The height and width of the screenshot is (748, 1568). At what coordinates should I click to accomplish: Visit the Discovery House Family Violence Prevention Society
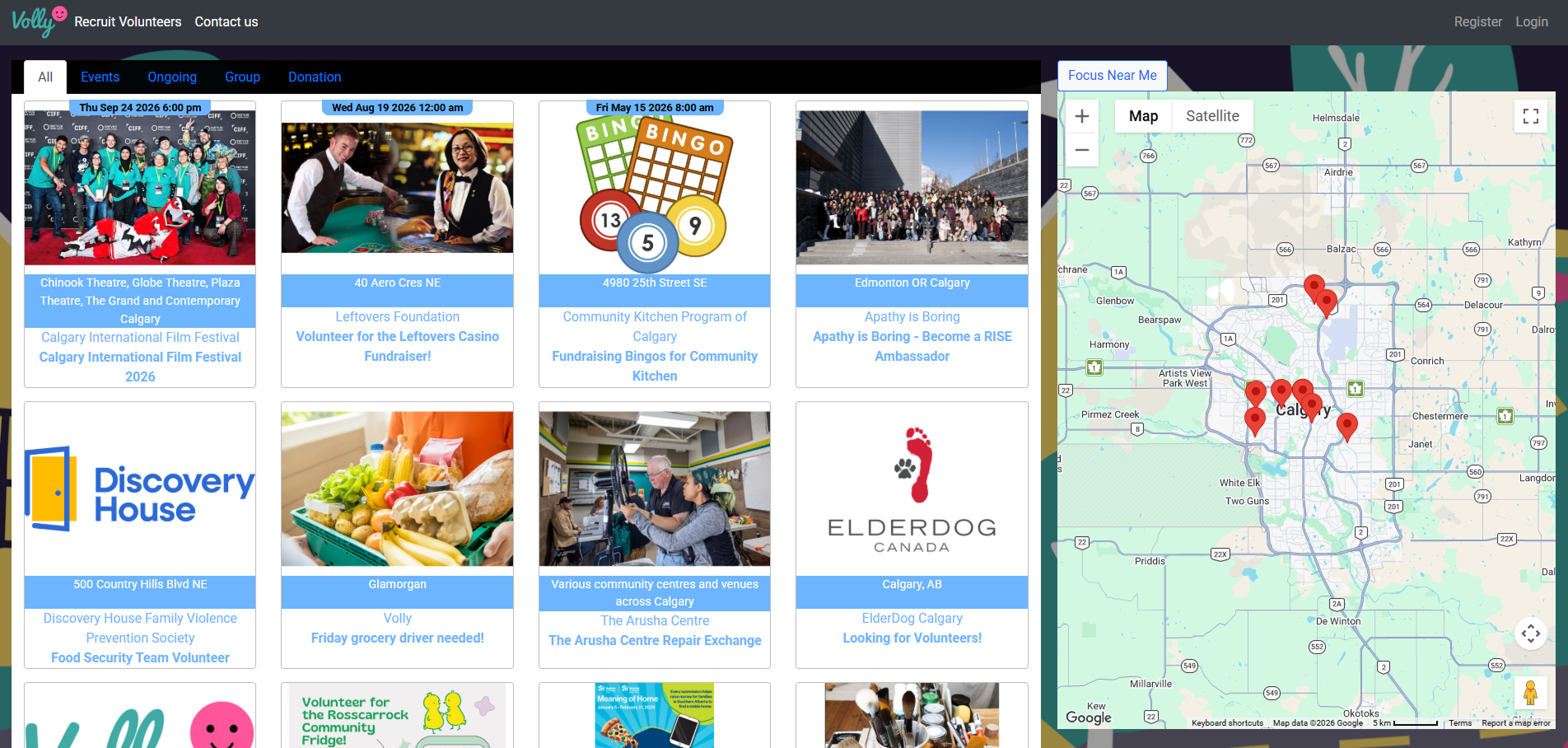tap(140, 628)
